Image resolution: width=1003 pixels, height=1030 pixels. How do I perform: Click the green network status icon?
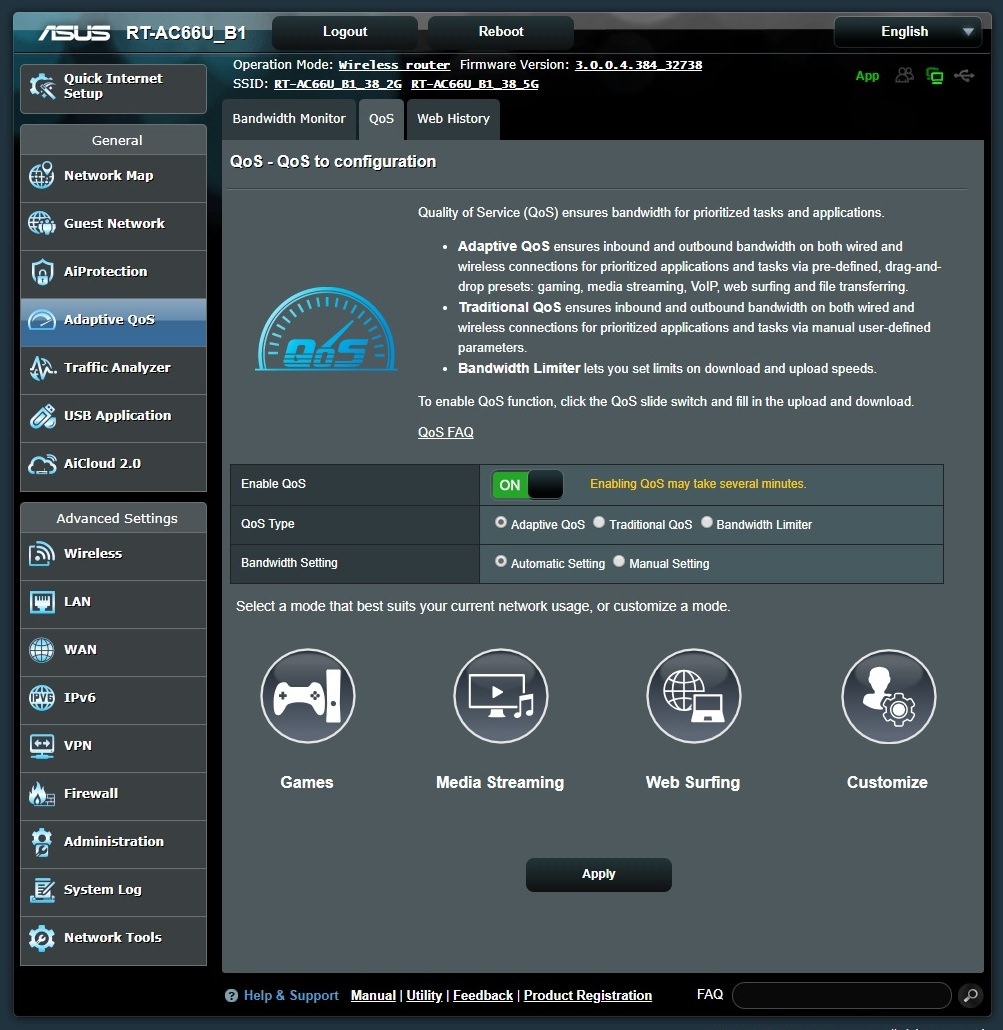(x=934, y=76)
